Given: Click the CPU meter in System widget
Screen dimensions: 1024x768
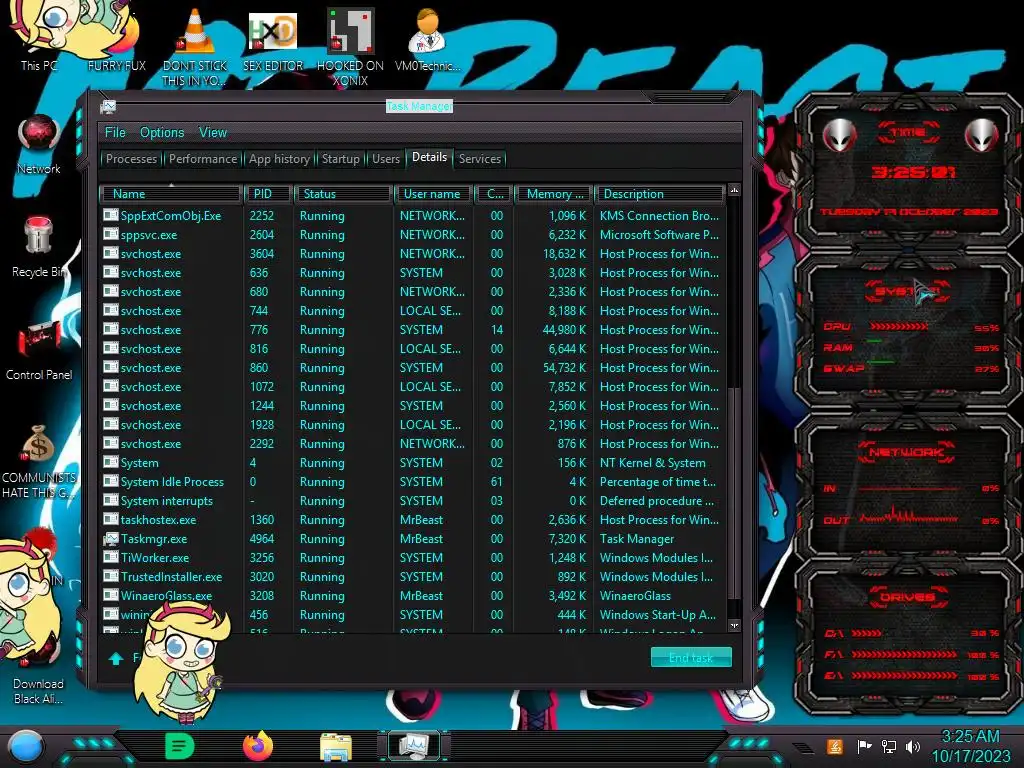Looking at the screenshot, I should pos(911,327).
